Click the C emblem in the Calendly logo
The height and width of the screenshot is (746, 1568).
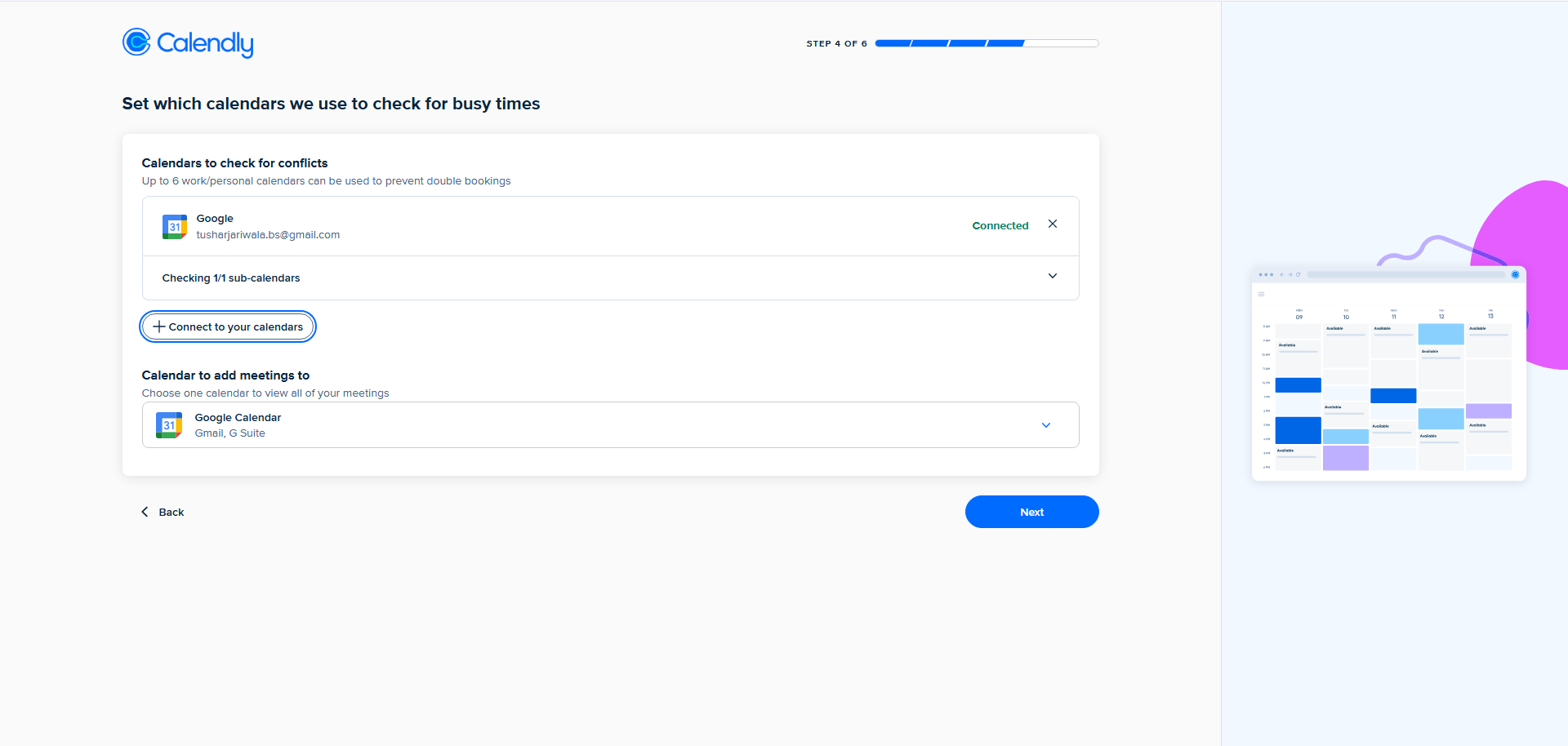coord(136,42)
